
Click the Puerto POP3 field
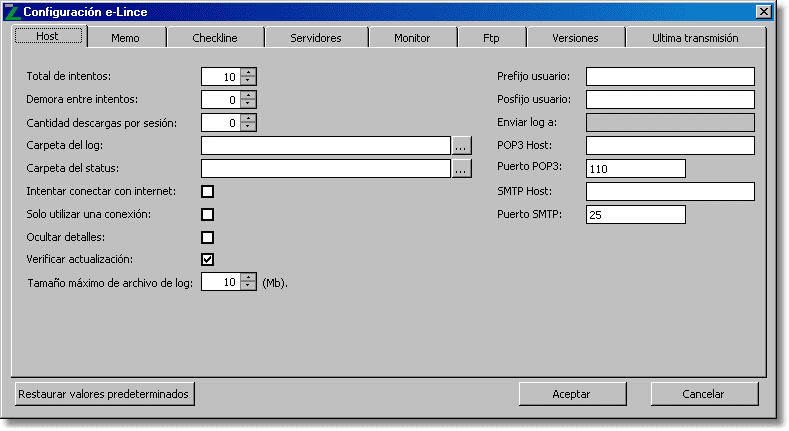click(636, 168)
